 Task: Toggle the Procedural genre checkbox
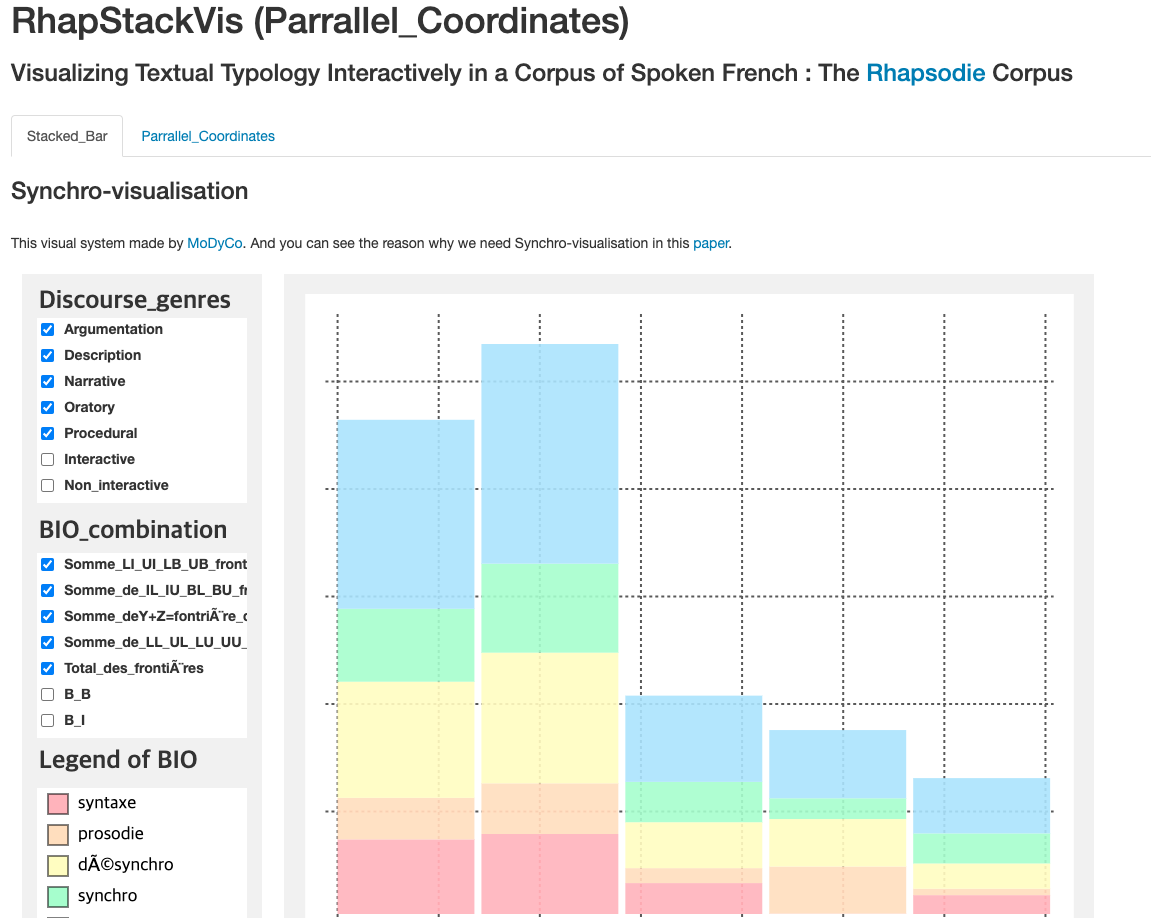tap(47, 433)
